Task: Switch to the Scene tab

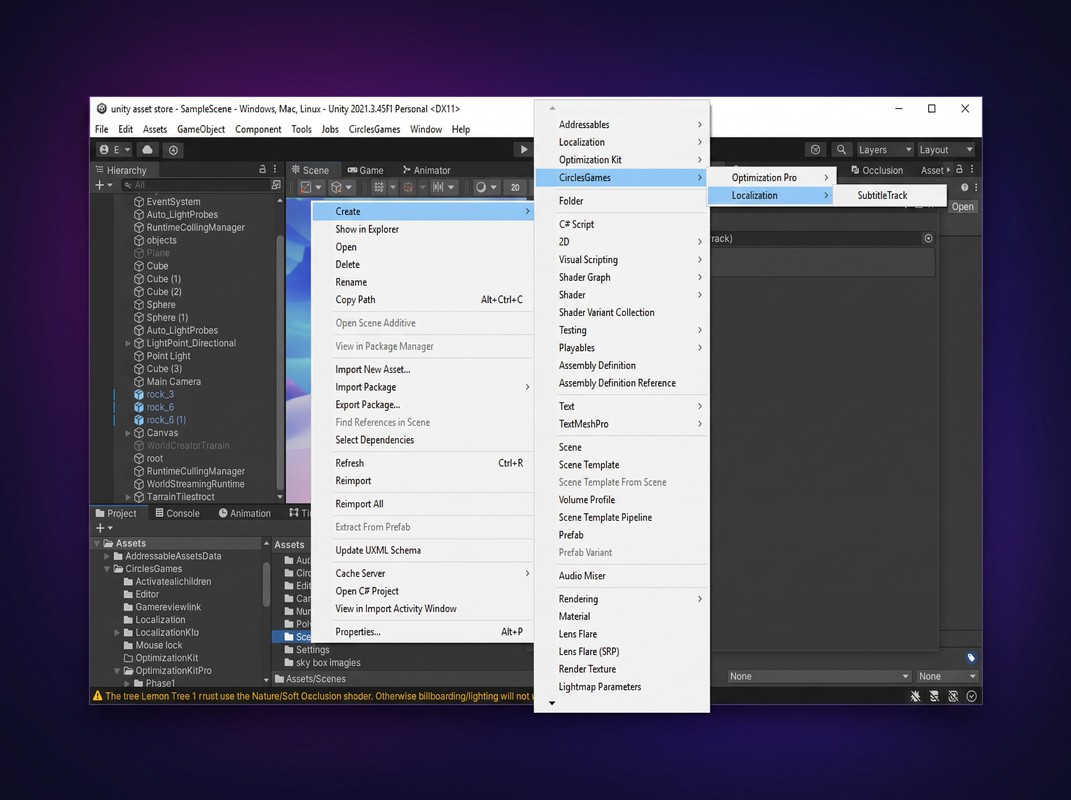Action: point(310,170)
